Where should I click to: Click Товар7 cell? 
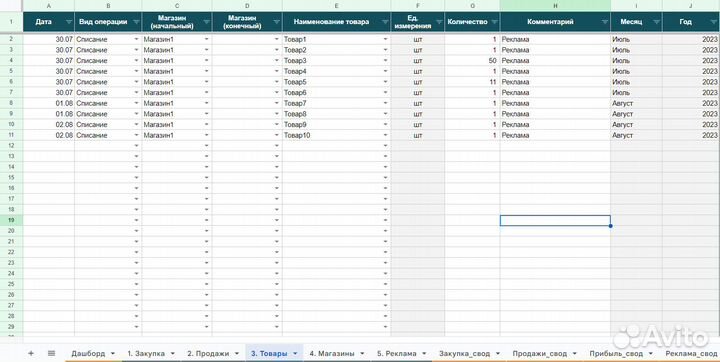pyautogui.click(x=337, y=103)
